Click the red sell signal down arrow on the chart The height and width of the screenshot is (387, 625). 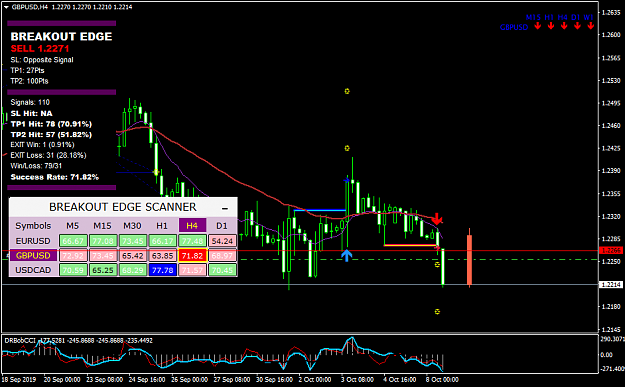[x=437, y=219]
